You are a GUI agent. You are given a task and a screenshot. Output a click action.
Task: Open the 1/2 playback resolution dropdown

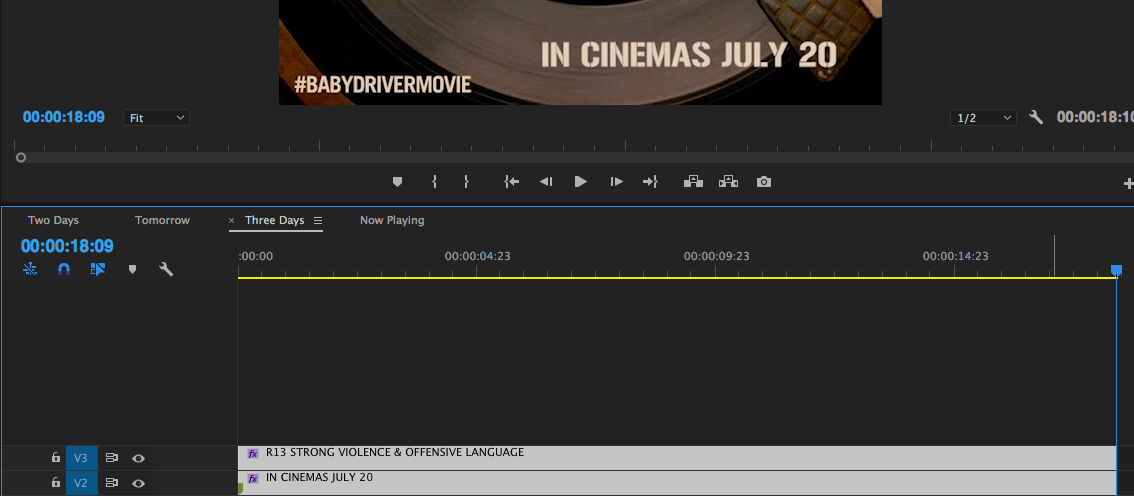tap(983, 118)
